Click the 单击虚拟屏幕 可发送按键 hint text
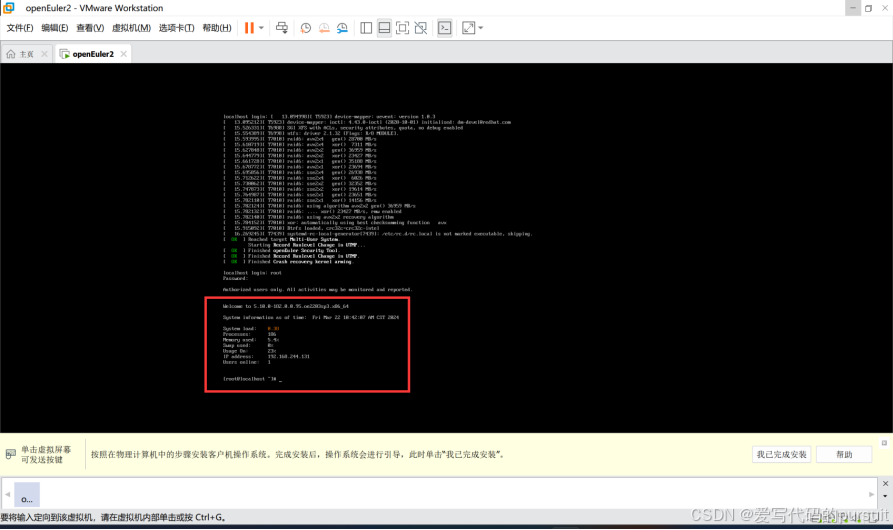This screenshot has height=530, width=893. pyautogui.click(x=46, y=454)
